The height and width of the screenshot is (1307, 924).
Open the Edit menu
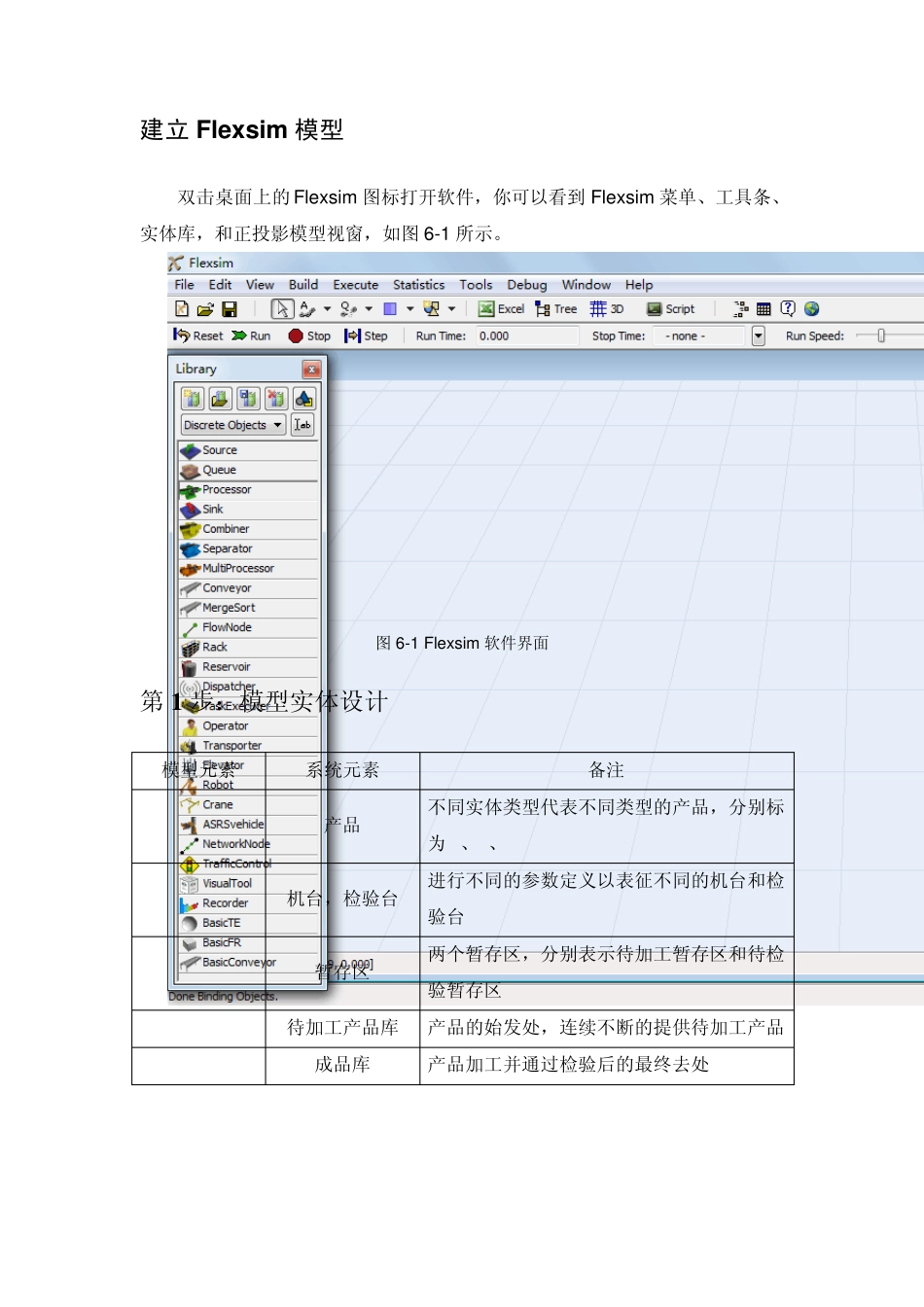point(221,285)
